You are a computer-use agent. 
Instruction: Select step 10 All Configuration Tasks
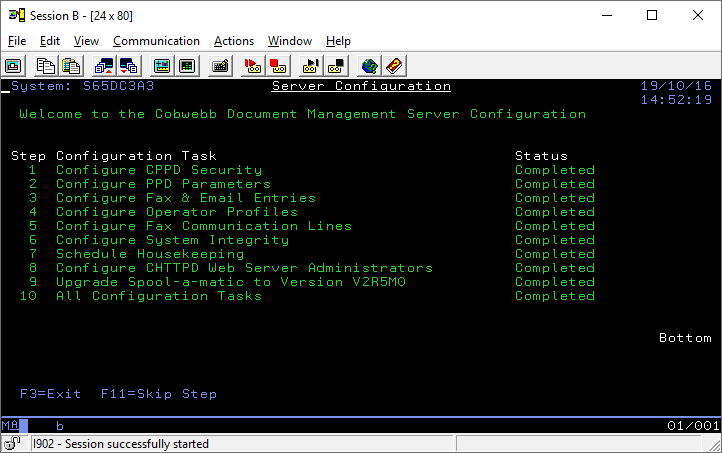coord(159,296)
